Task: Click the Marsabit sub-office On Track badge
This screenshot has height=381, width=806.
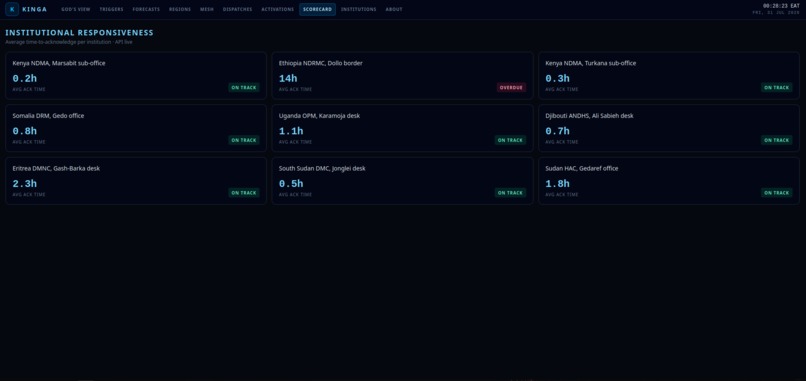Action: click(x=244, y=87)
